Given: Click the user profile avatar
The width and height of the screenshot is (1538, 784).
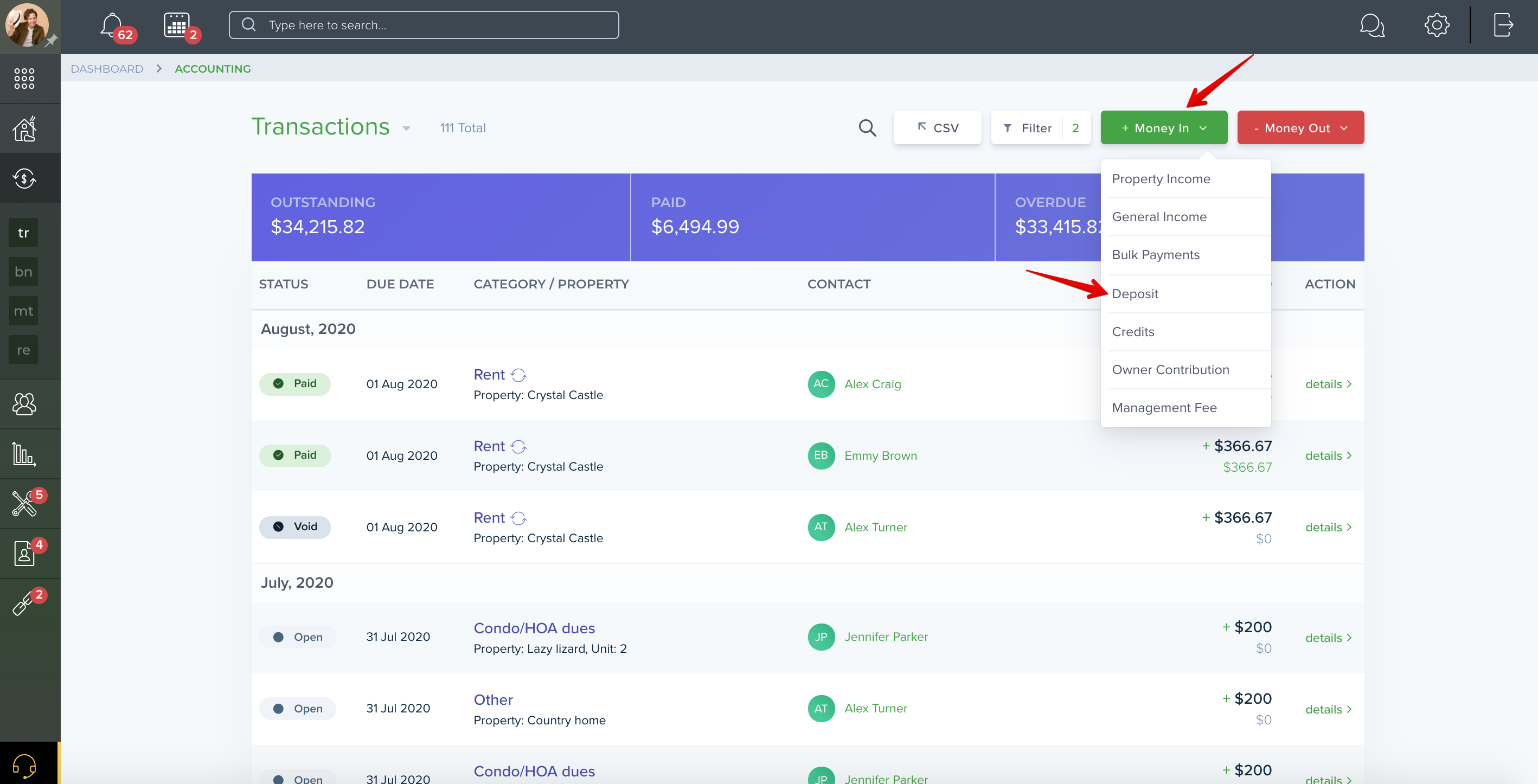Looking at the screenshot, I should click(27, 25).
